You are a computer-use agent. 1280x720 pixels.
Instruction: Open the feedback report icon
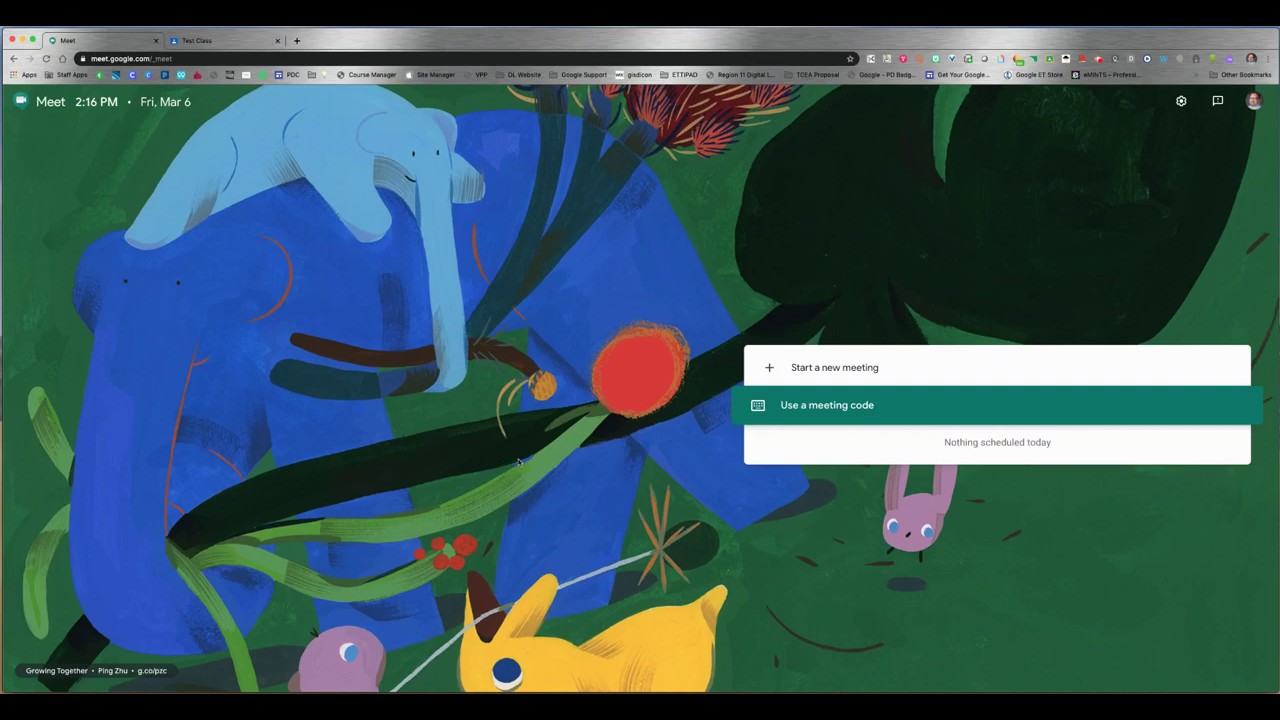pos(1217,101)
